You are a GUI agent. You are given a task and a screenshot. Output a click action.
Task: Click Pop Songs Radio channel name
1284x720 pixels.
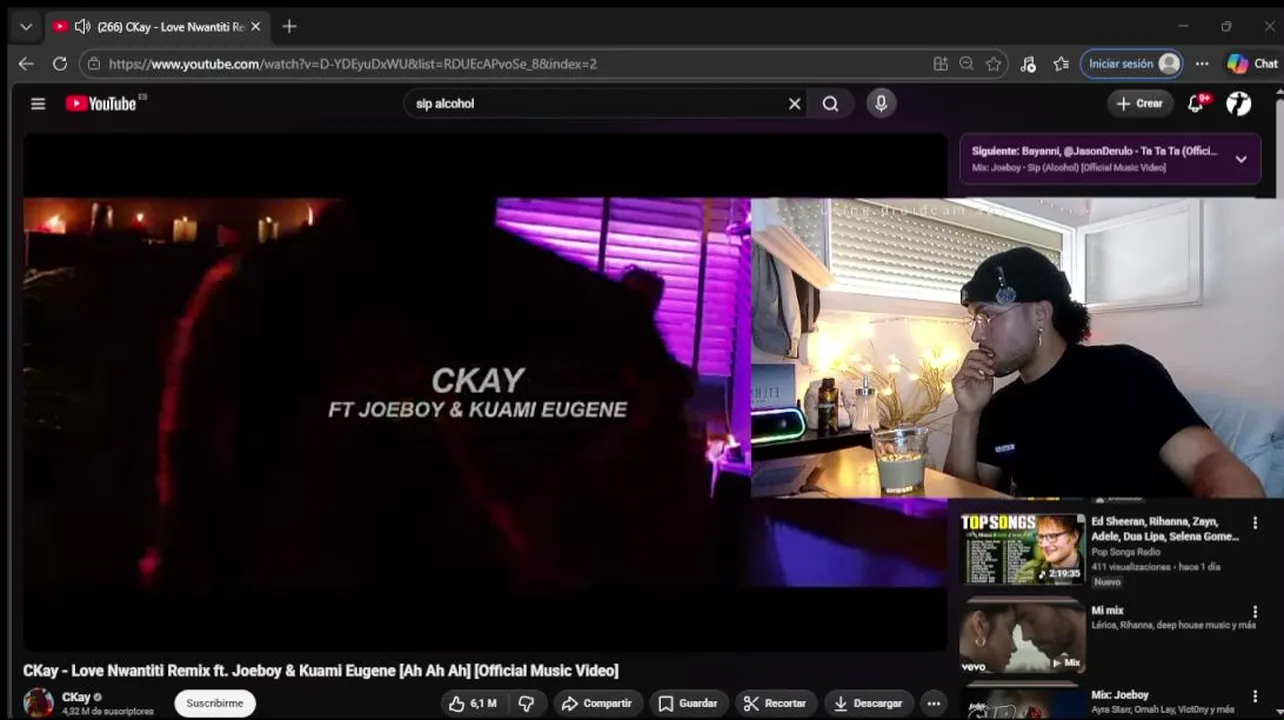(x=1126, y=552)
